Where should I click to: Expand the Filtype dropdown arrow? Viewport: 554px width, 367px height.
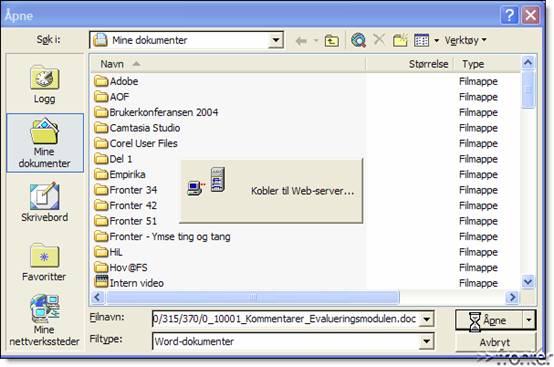point(427,341)
